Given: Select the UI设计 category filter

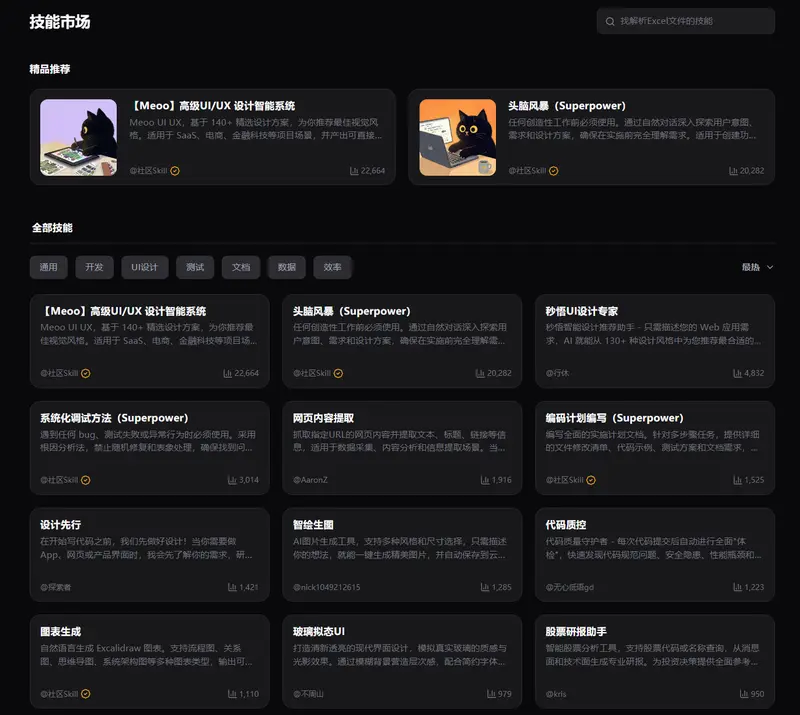Looking at the screenshot, I should [x=145, y=267].
